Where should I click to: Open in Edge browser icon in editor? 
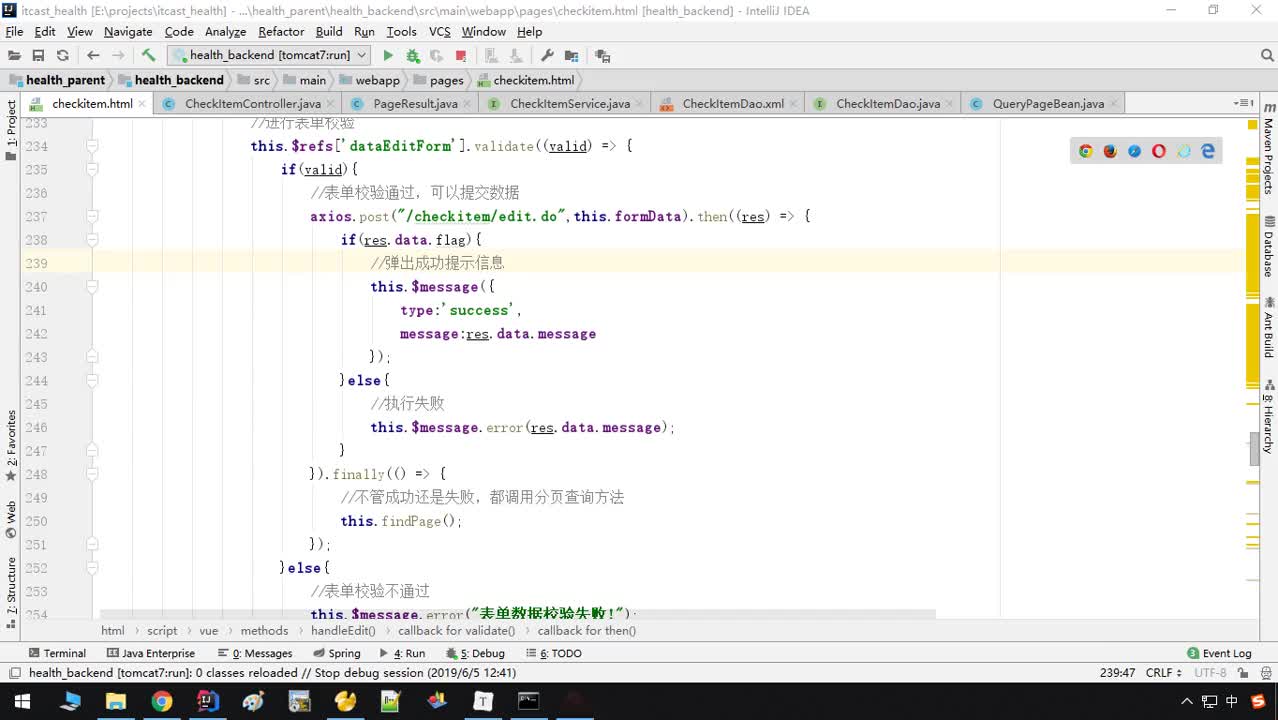coord(1208,151)
